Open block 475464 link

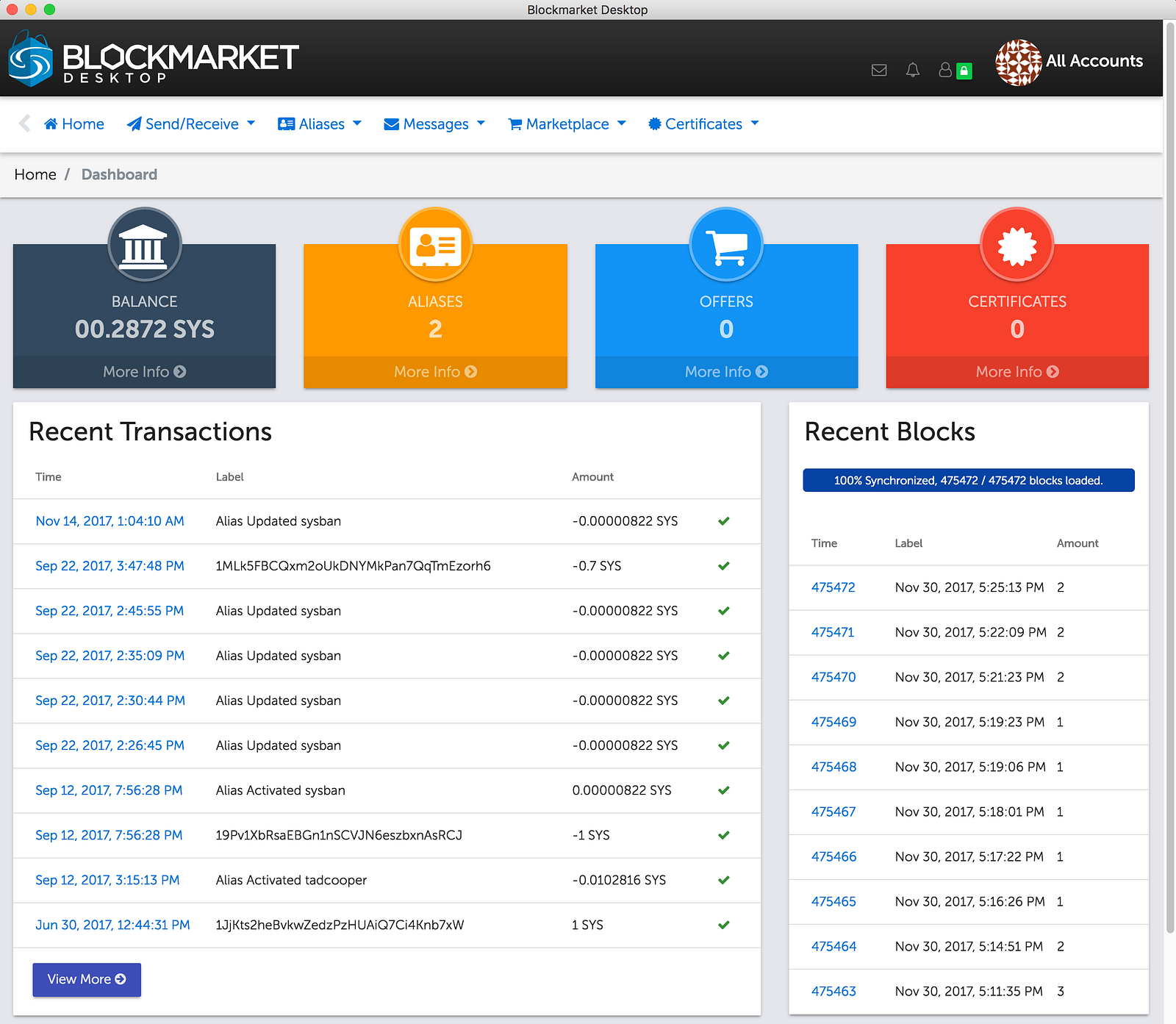[x=834, y=946]
